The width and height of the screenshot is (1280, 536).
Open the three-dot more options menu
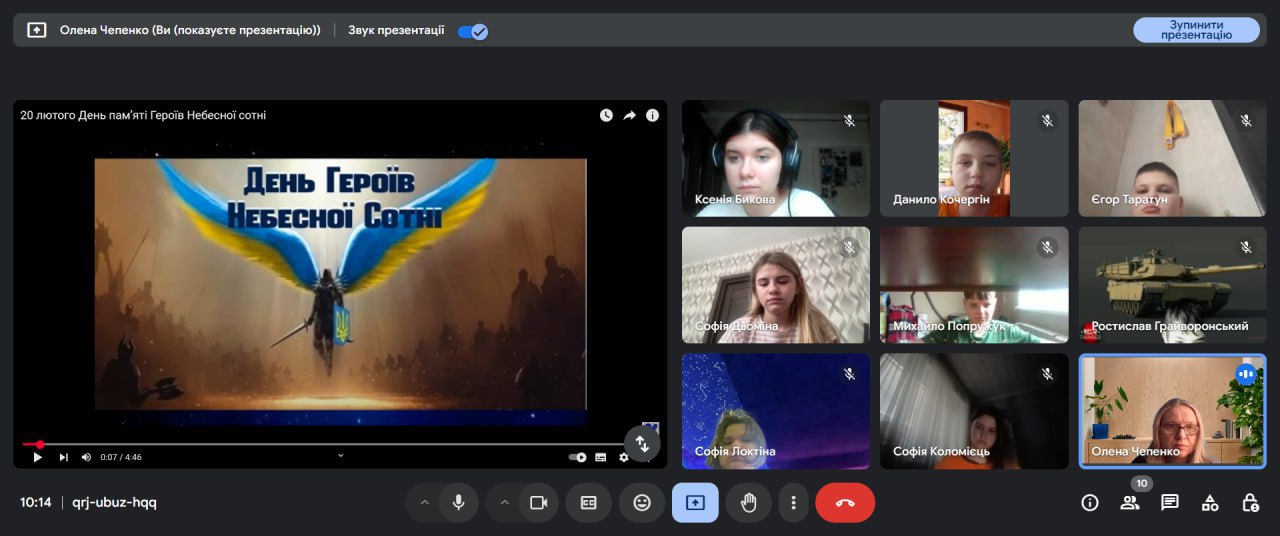[794, 503]
